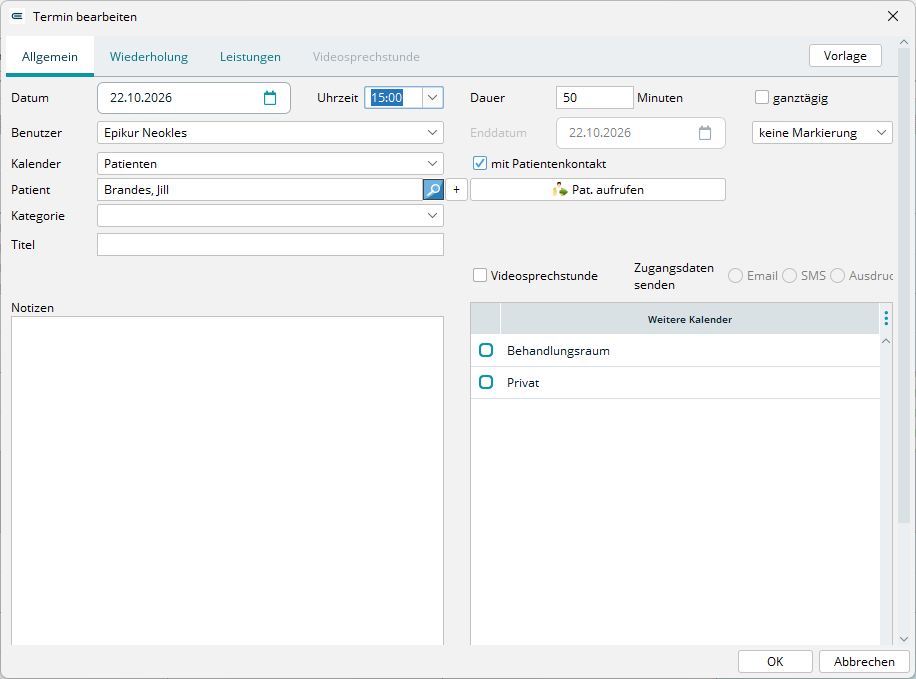Open the Leistungen tab
Screen dimensions: 916x679
[250, 57]
